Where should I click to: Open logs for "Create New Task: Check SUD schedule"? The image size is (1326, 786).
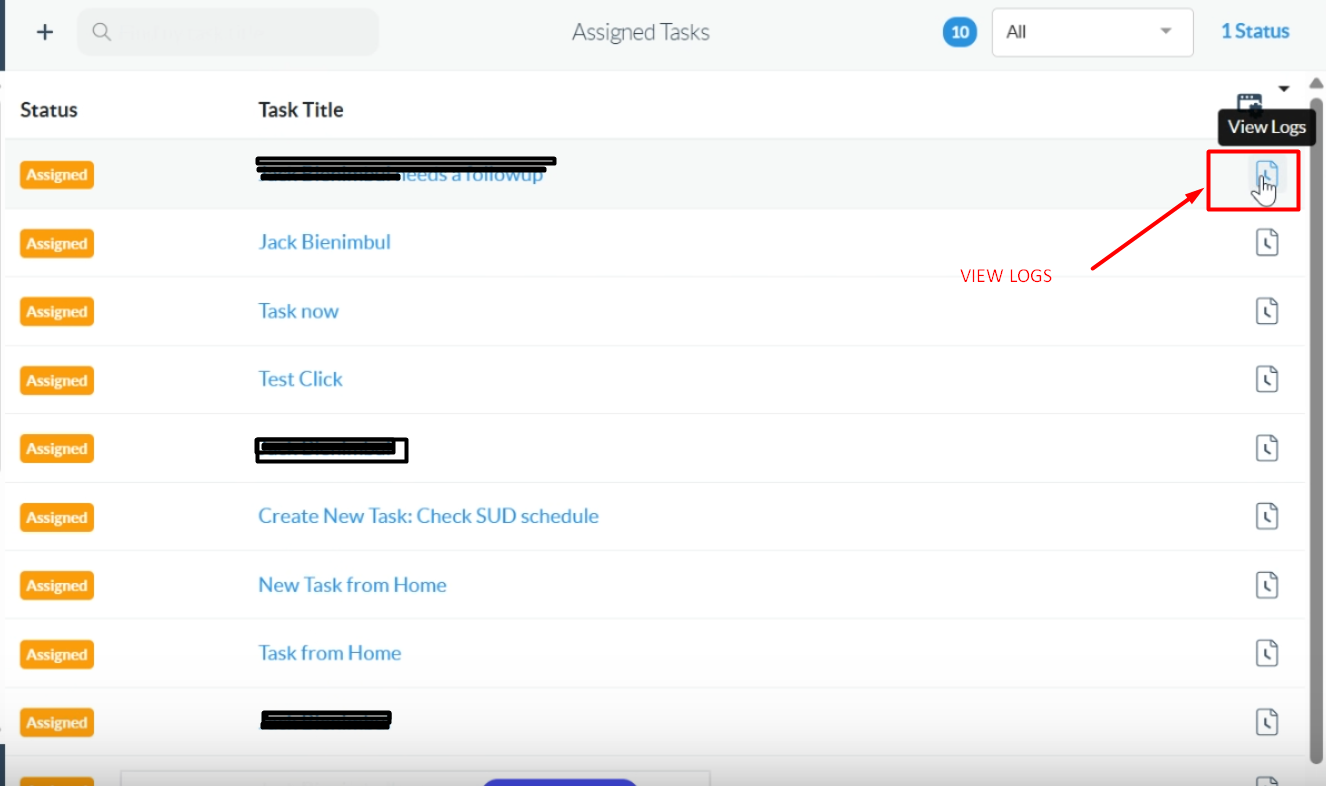1267,516
